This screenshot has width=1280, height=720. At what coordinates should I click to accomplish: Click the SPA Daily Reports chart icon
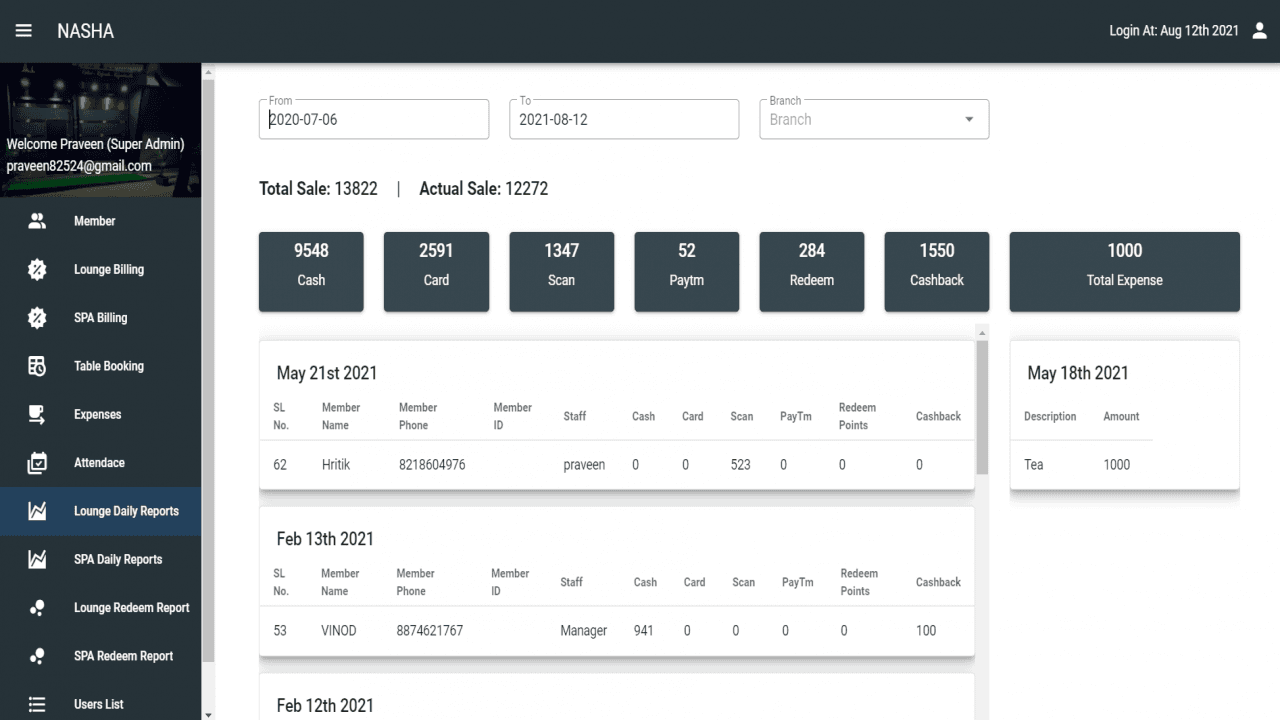37,559
